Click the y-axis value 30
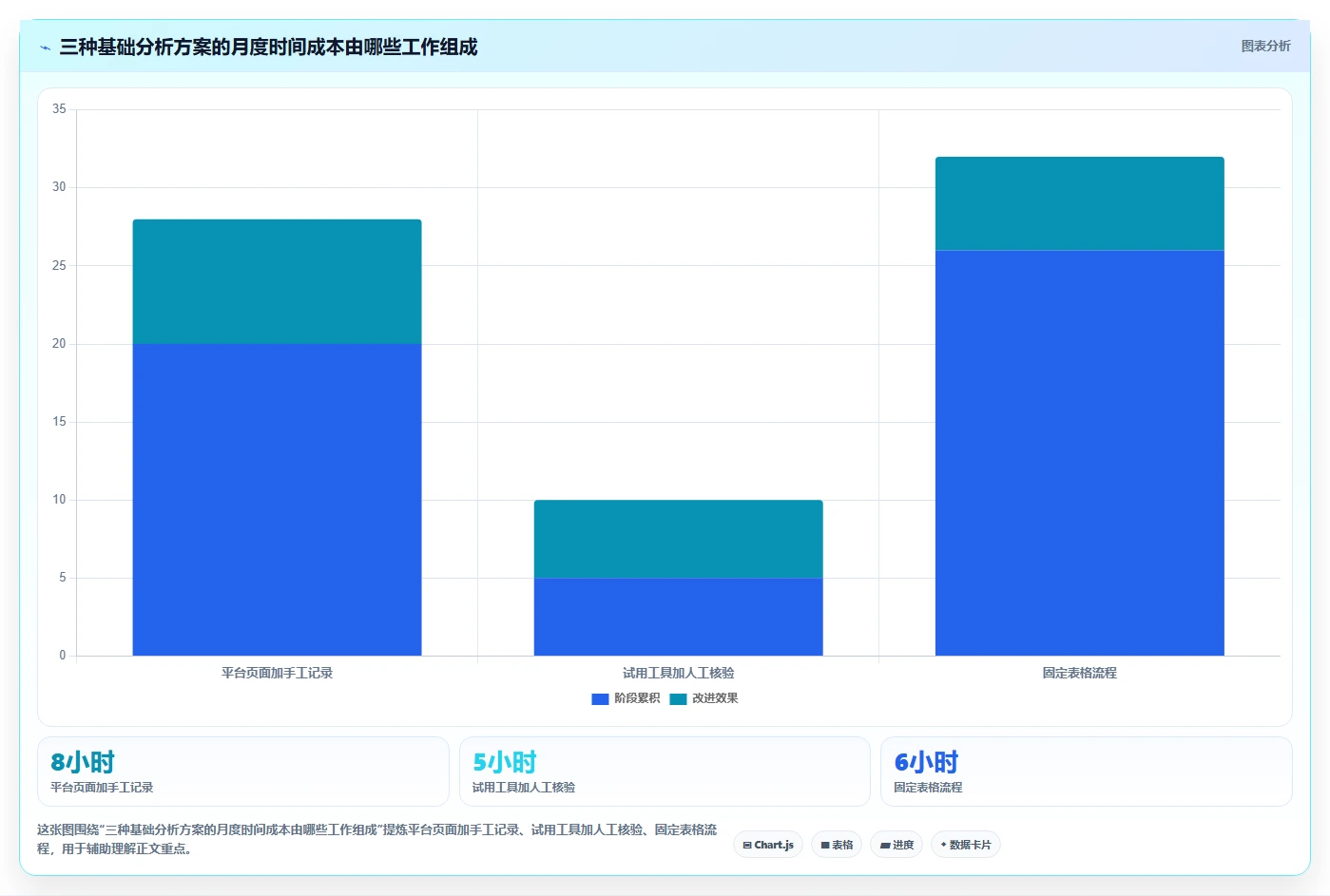 [59, 187]
